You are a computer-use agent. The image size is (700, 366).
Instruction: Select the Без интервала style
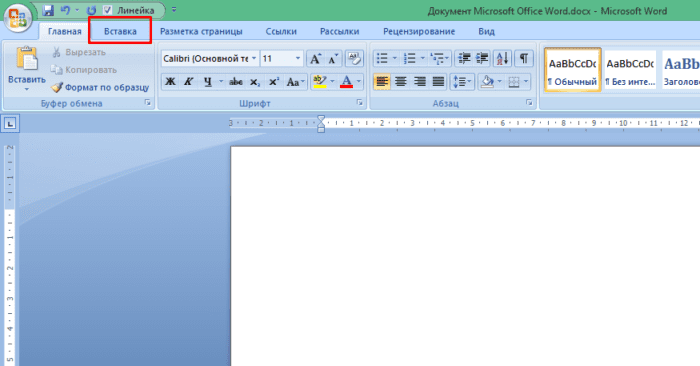click(630, 70)
